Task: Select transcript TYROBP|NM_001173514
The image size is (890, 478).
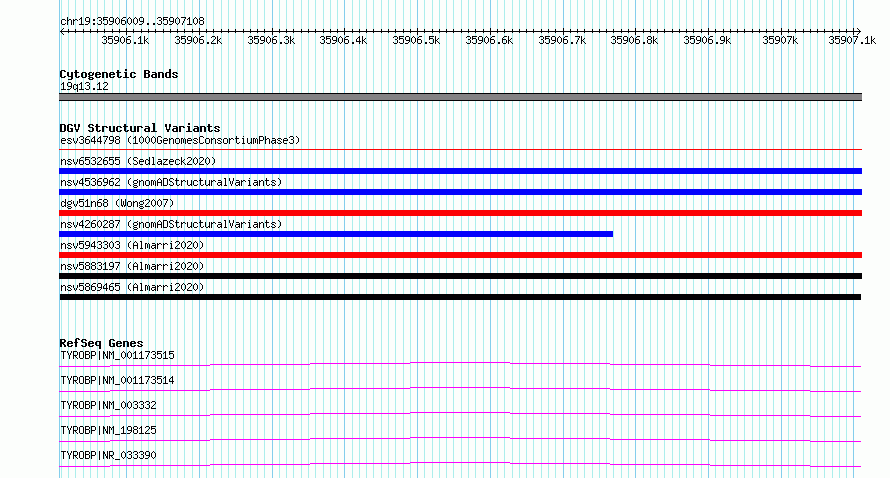Action: tap(117, 380)
